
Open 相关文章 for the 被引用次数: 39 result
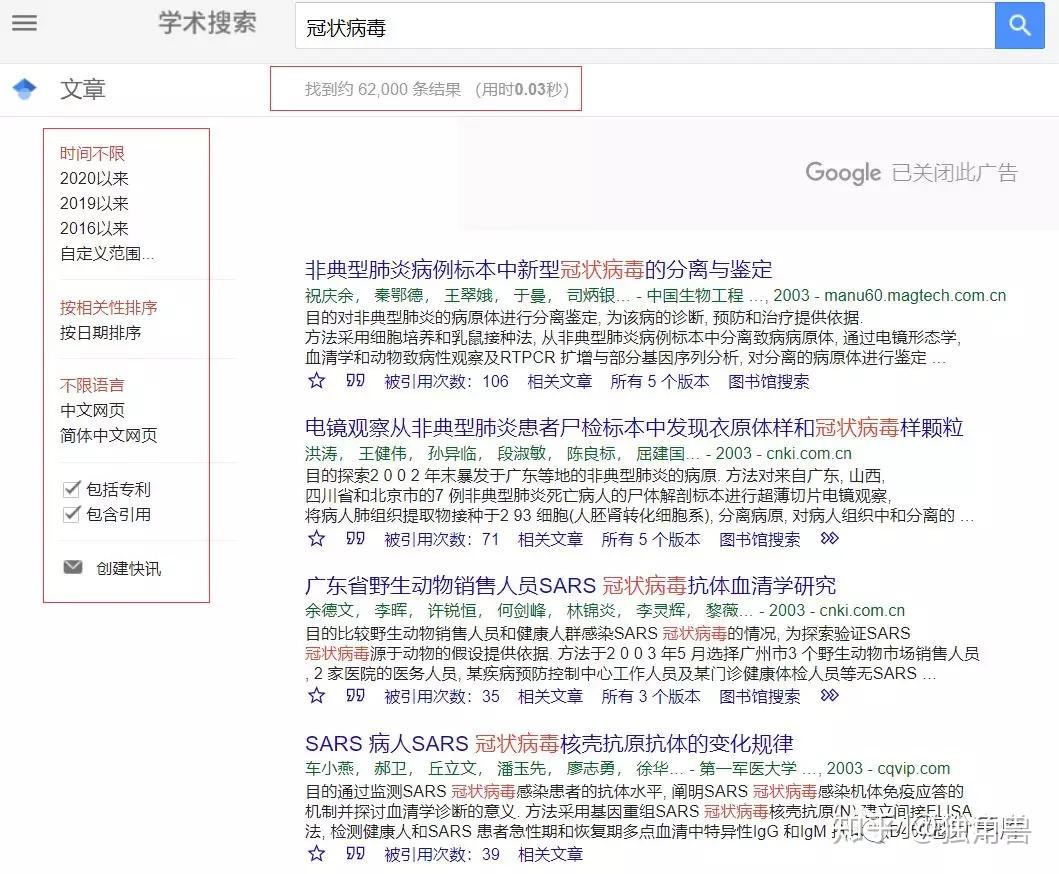tap(550, 854)
